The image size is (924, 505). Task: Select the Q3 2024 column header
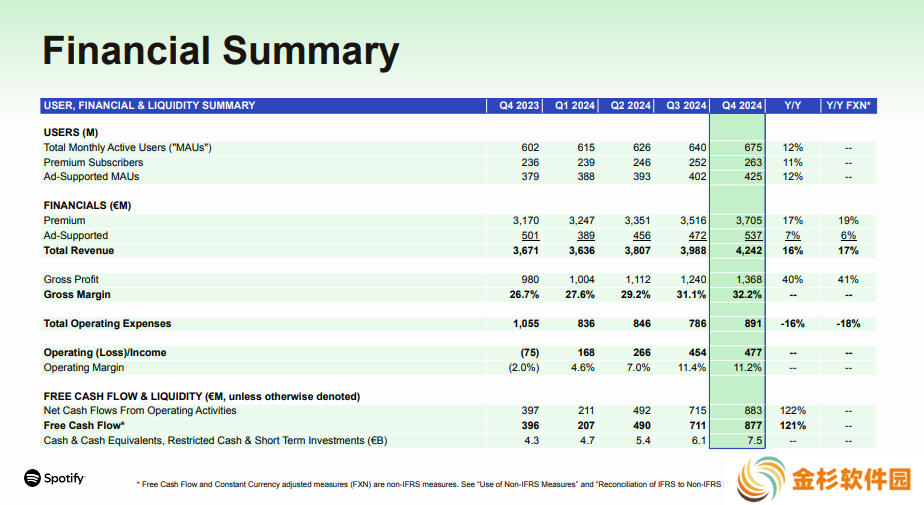pyautogui.click(x=686, y=105)
